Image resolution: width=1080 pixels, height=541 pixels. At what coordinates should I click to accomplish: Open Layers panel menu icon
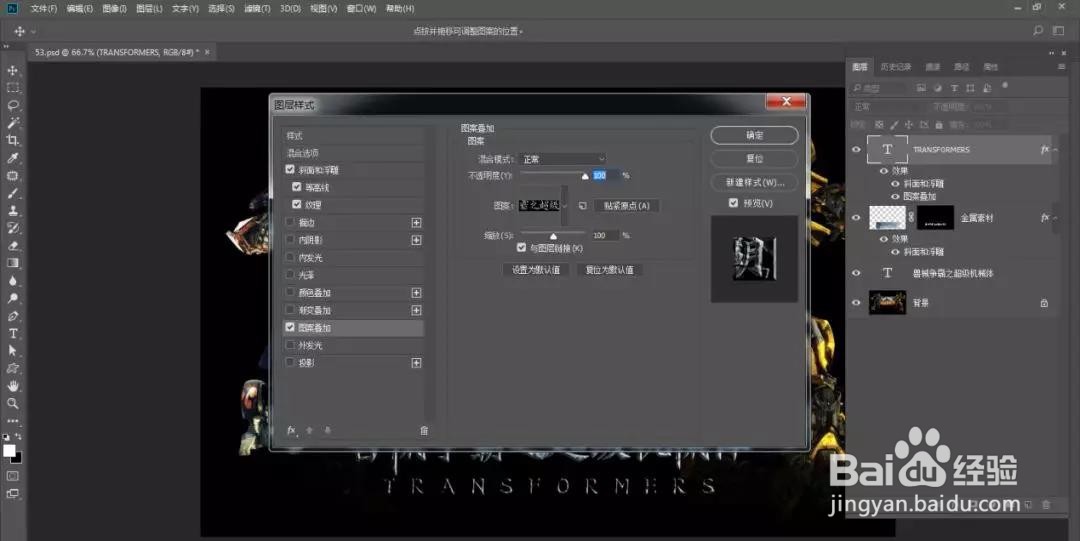[x=1061, y=67]
